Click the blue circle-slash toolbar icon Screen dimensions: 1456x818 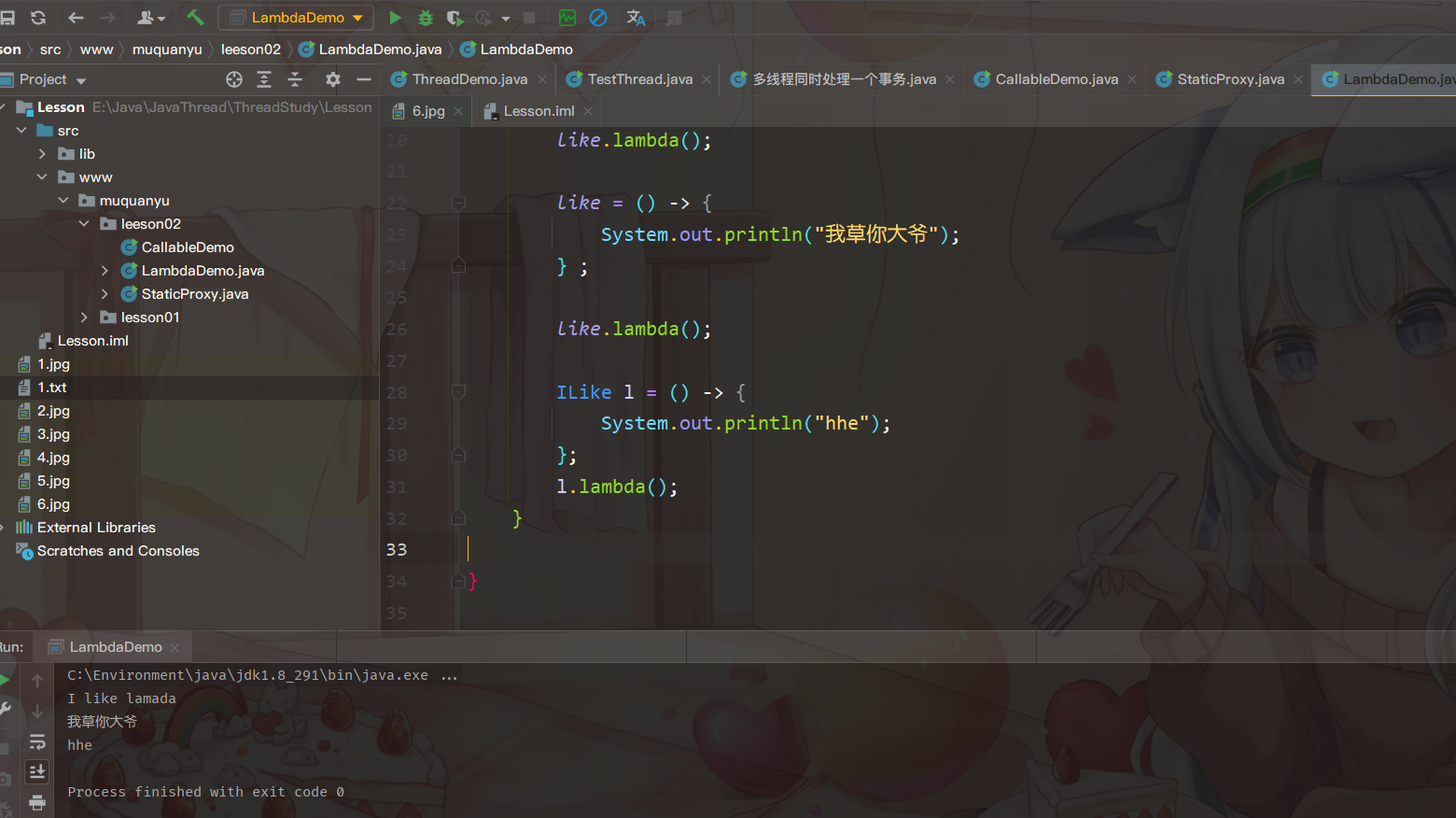pos(598,18)
